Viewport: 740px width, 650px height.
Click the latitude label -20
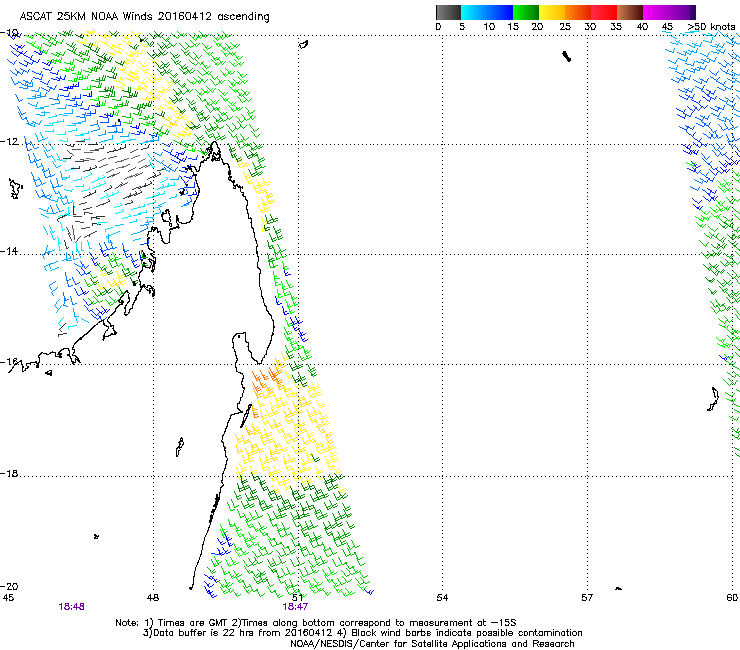point(9,586)
